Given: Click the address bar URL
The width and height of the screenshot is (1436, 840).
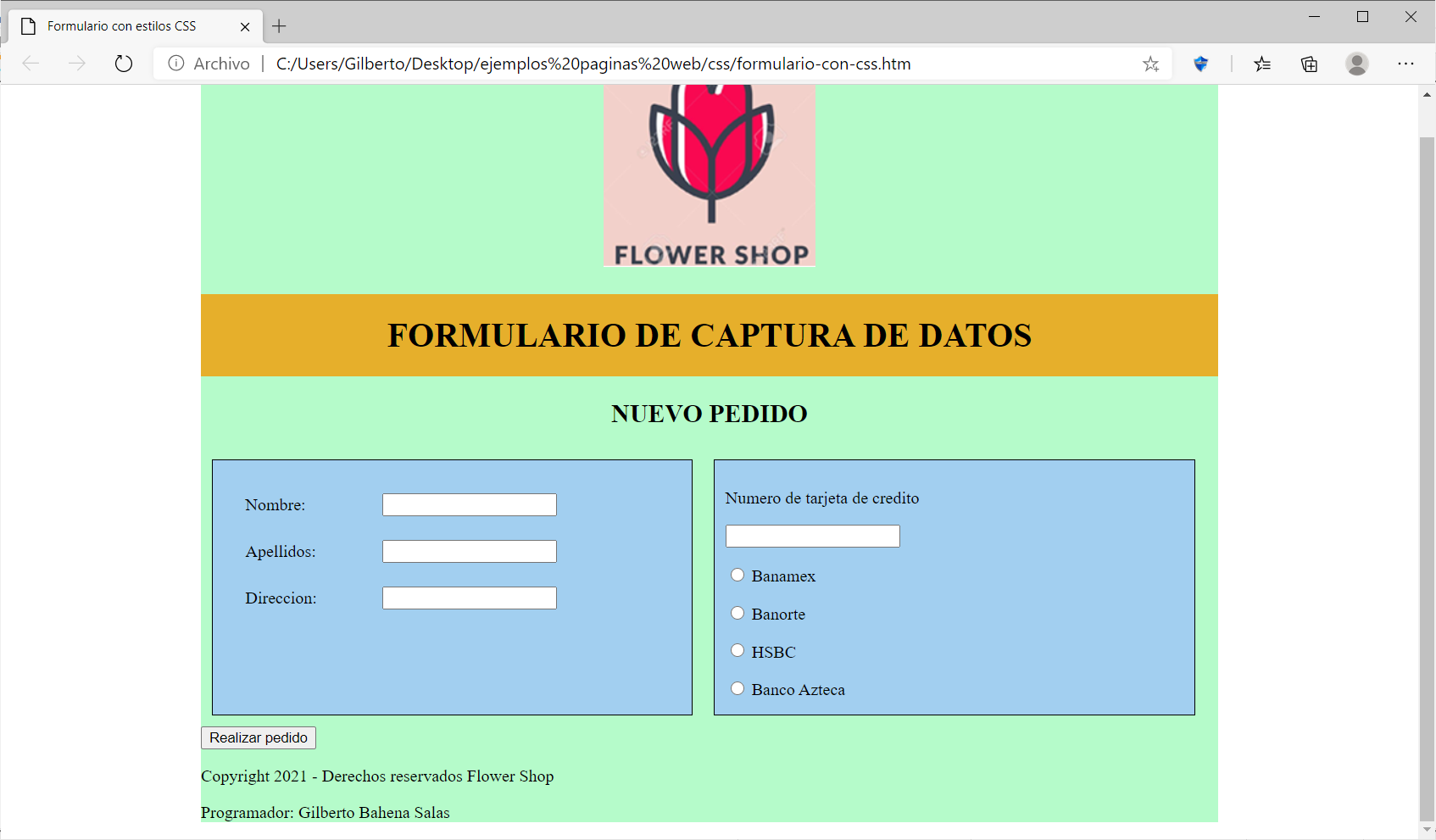Looking at the screenshot, I should [x=593, y=64].
